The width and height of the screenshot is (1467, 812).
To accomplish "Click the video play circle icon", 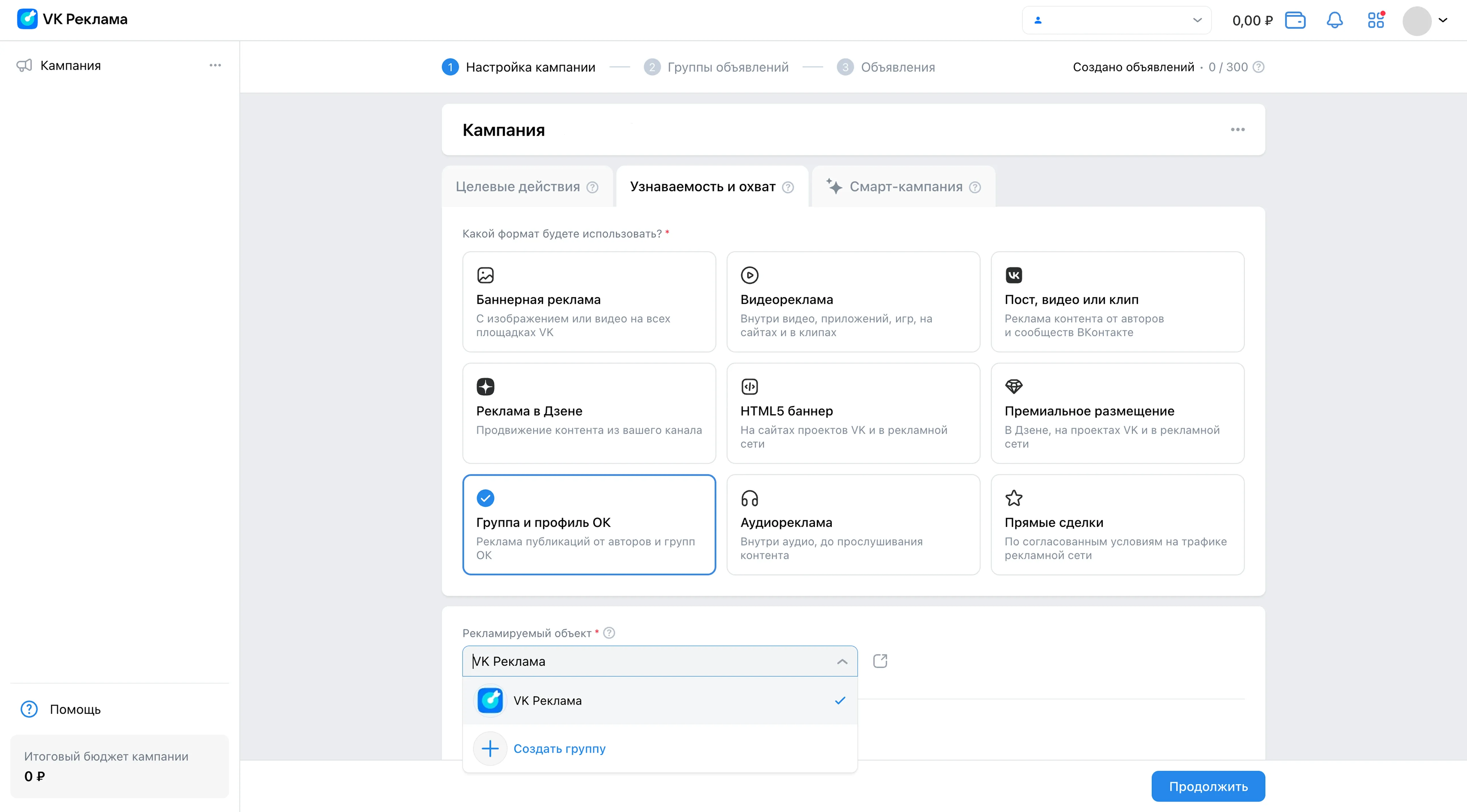I will (750, 276).
